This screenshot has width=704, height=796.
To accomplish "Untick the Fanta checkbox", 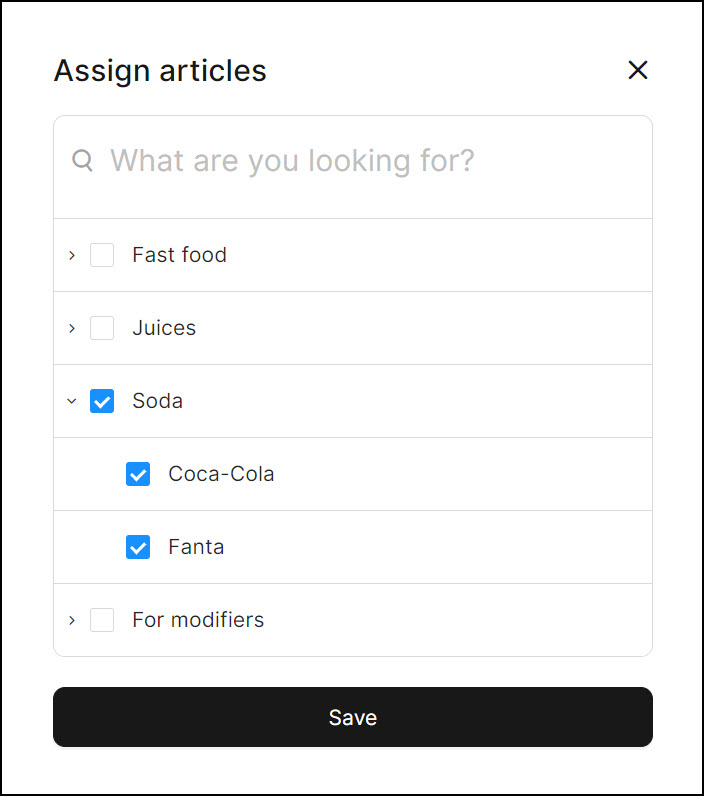I will (138, 547).
